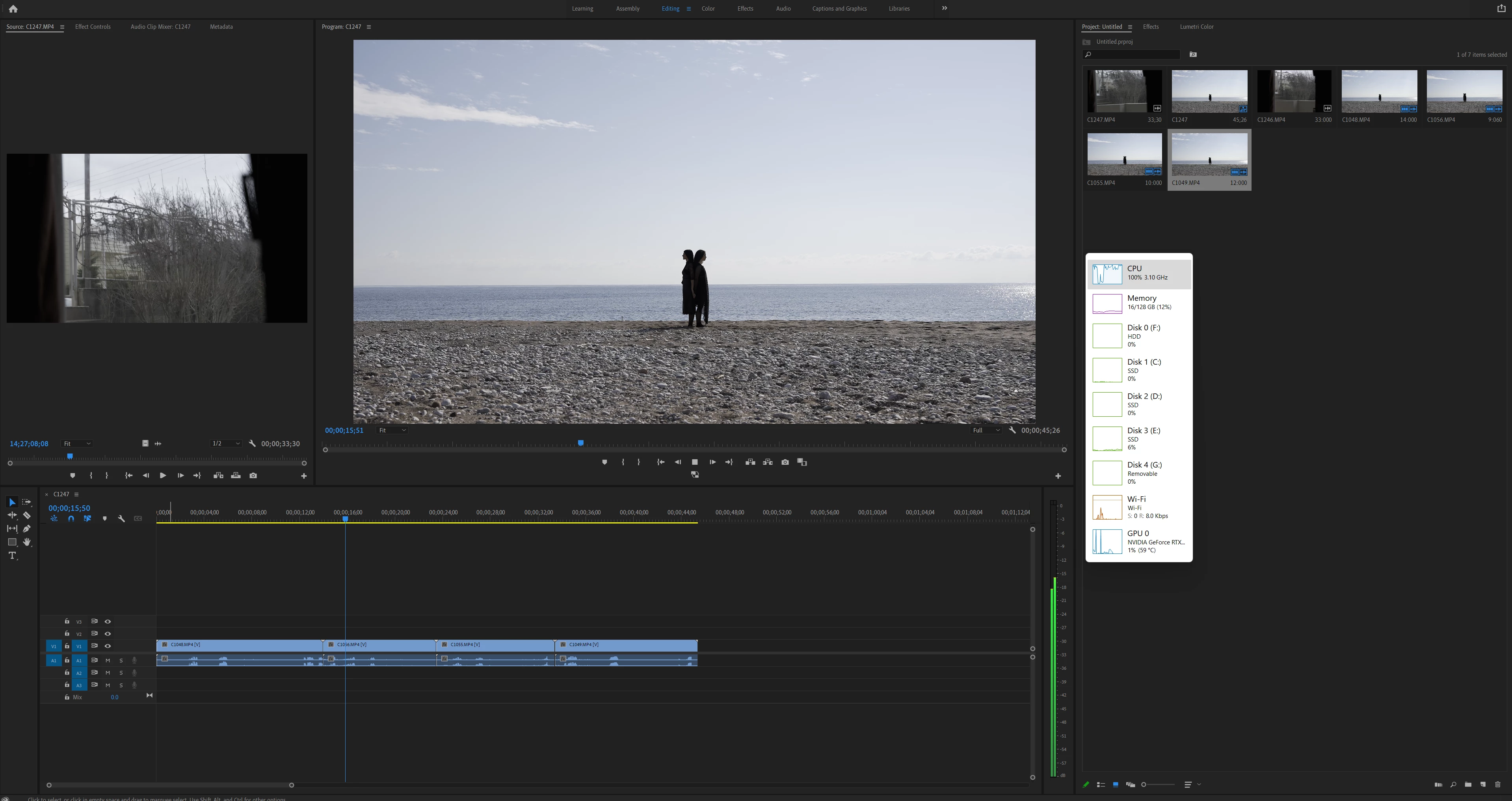Select the Pen tool
Image resolution: width=1512 pixels, height=801 pixels.
point(27,529)
